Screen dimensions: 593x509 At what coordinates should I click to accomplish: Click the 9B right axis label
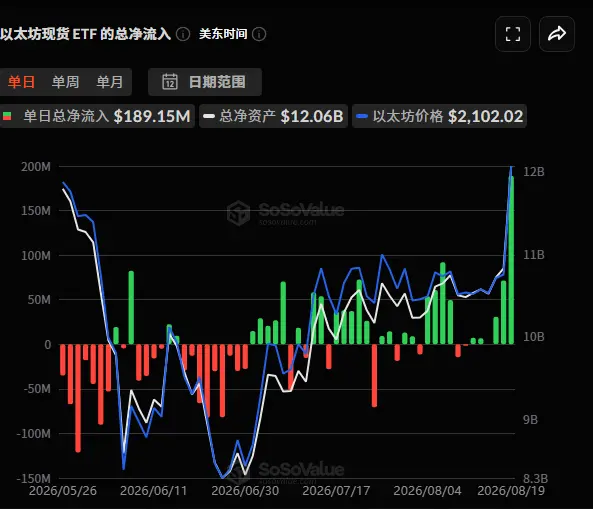click(530, 420)
